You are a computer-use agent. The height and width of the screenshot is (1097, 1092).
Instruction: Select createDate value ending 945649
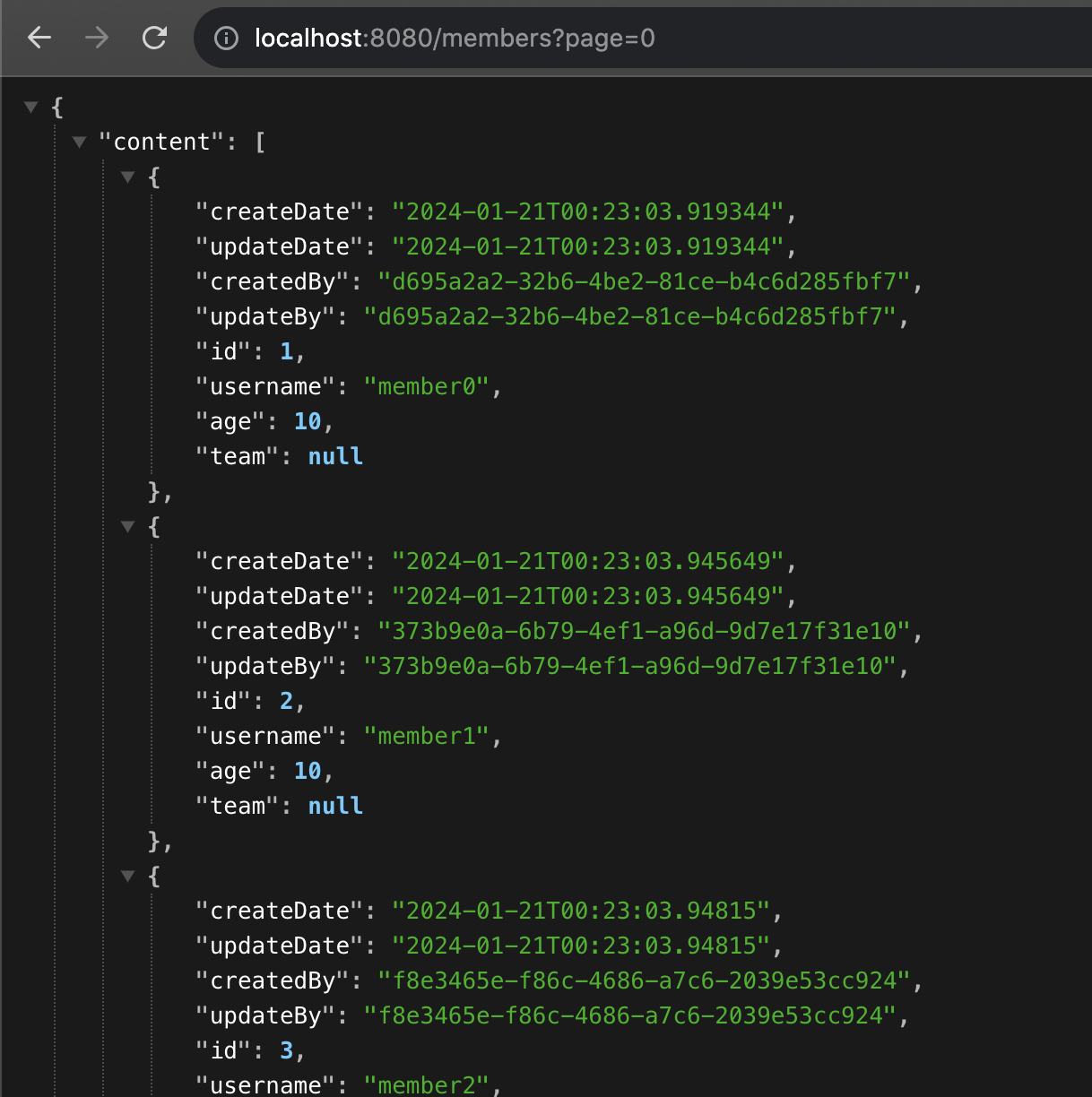click(588, 561)
